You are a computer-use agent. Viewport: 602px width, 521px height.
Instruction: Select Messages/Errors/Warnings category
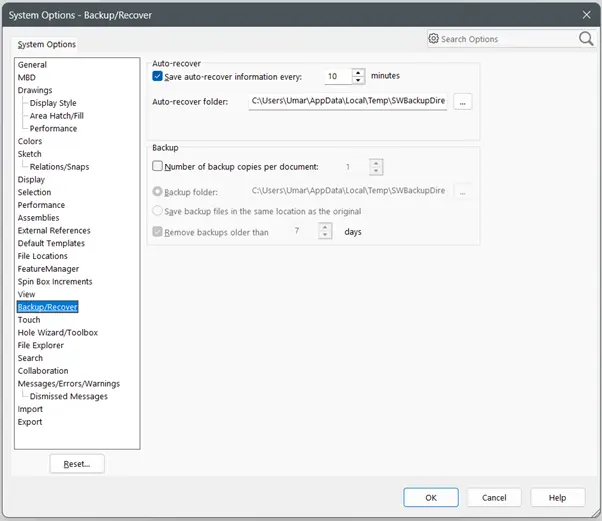(69, 384)
